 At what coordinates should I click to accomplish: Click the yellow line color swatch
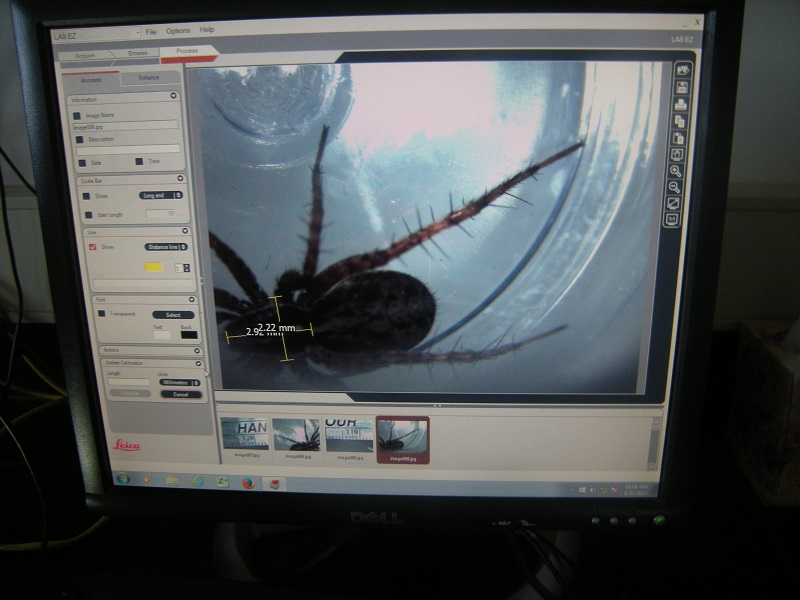[155, 267]
